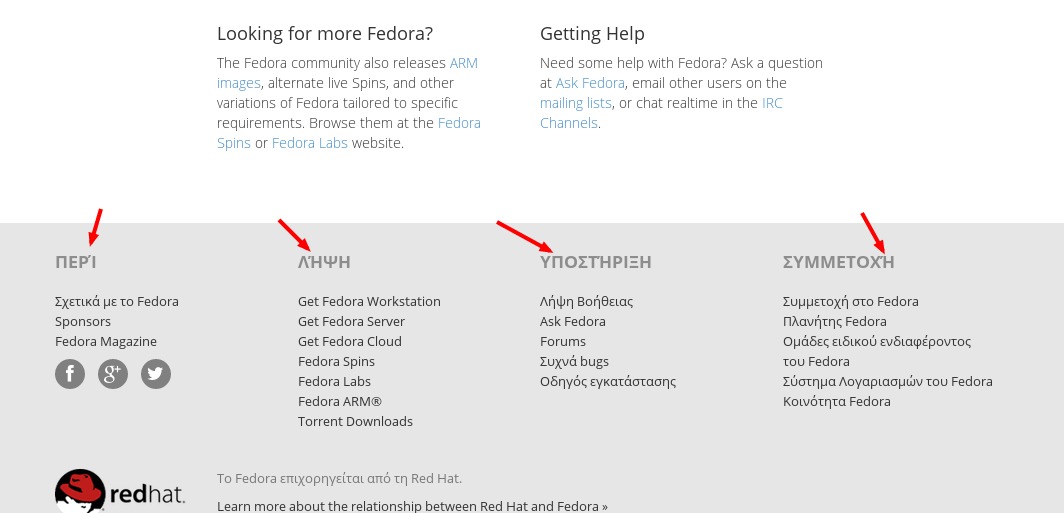This screenshot has height=513, width=1064.
Task: Open the mailing lists link
Action: 575,103
